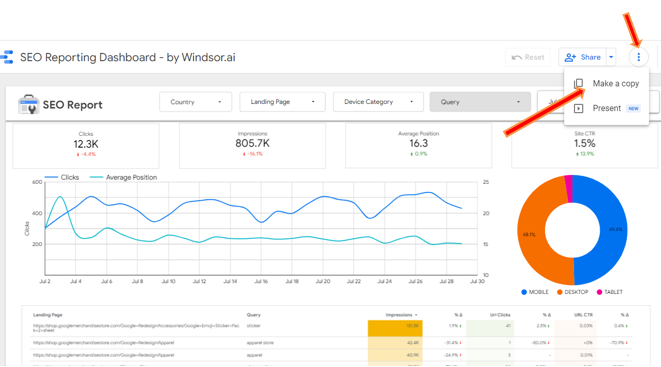Click the Landing Page column header
The image size is (661, 367).
tap(48, 315)
